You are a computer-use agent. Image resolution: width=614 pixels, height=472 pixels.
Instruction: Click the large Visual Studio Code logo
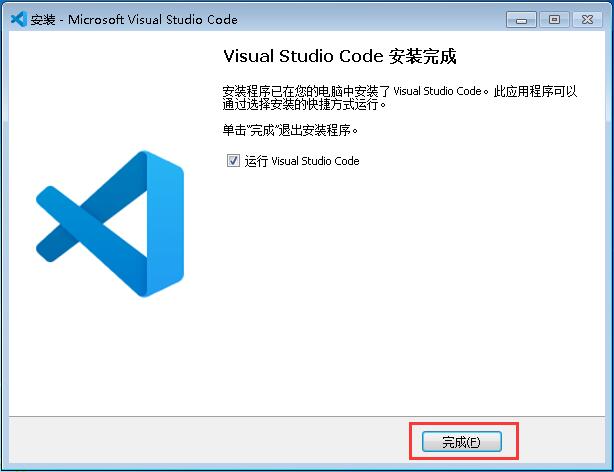click(110, 224)
